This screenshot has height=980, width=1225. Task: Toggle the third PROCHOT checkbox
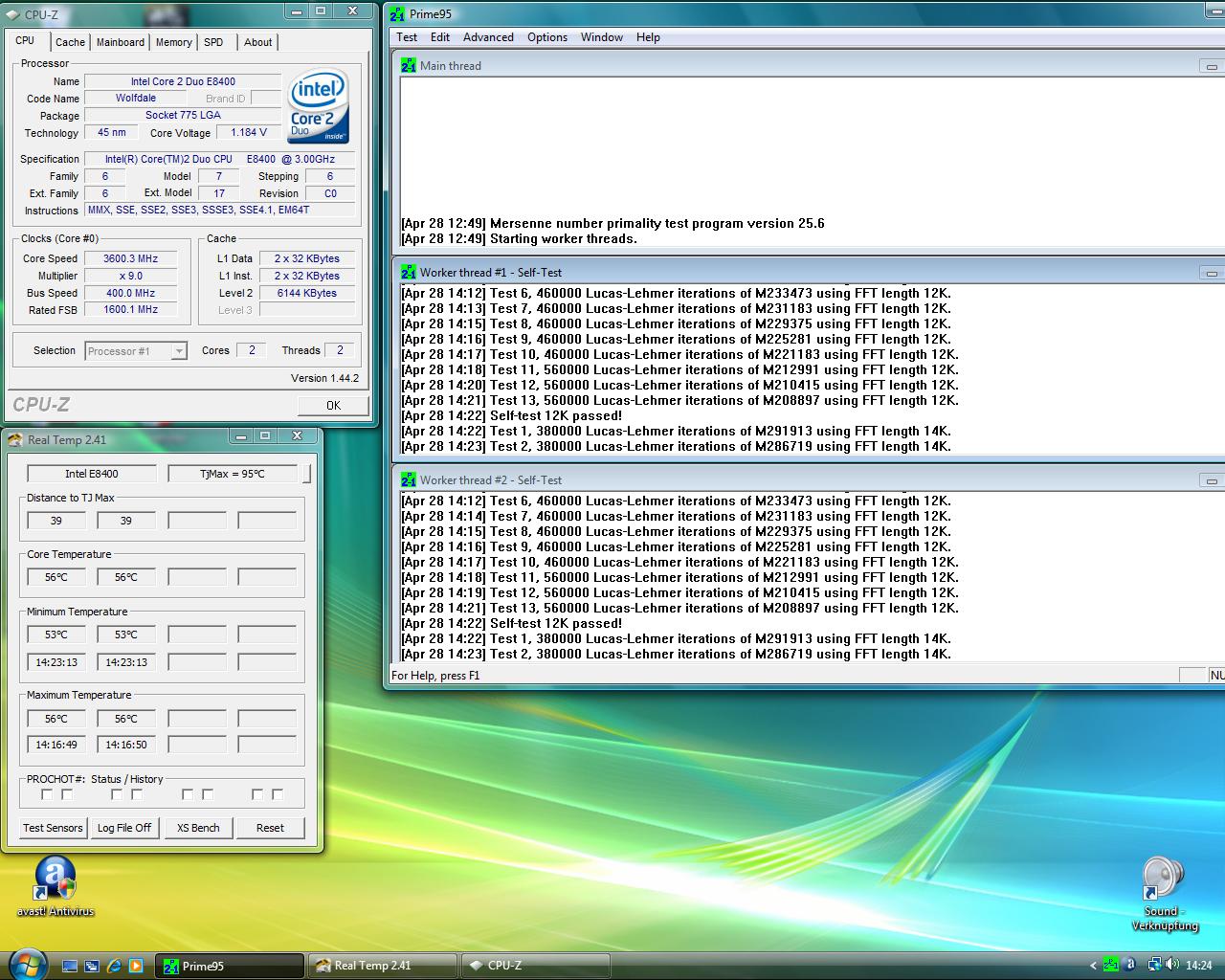(117, 794)
